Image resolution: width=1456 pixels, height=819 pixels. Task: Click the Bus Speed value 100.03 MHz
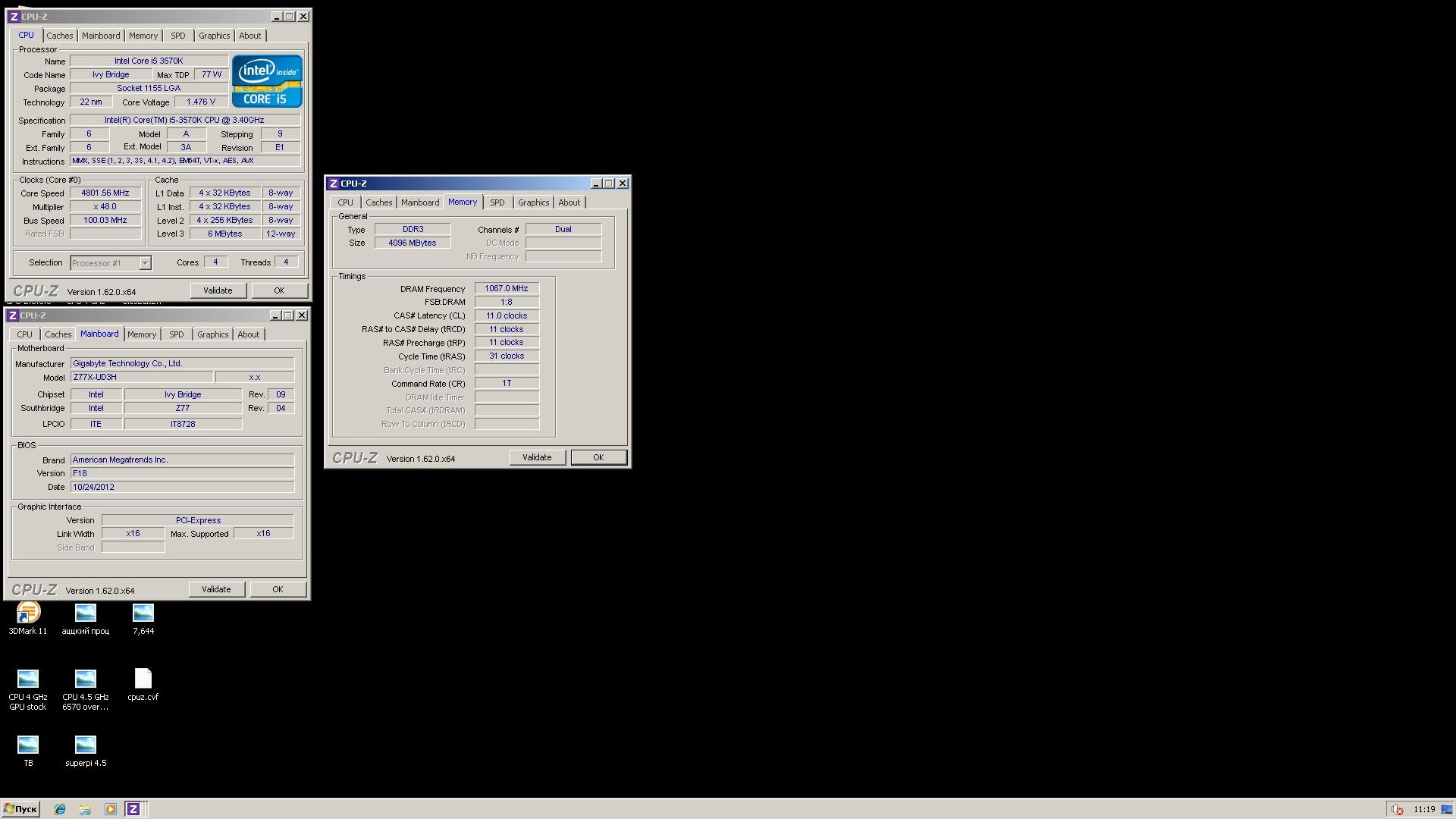(x=105, y=221)
